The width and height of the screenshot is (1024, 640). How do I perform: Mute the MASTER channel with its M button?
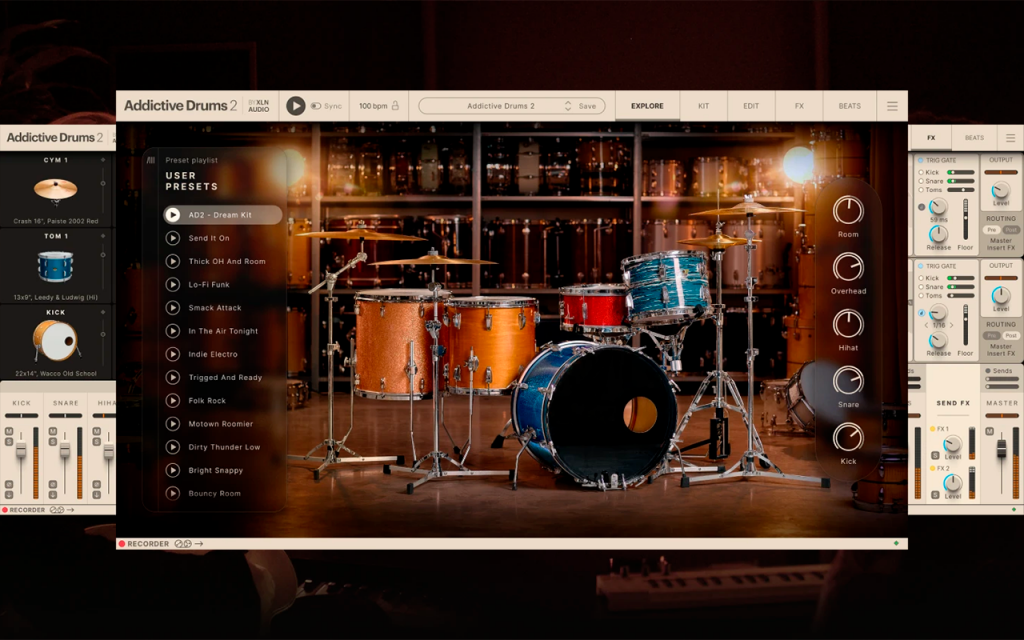coord(989,432)
